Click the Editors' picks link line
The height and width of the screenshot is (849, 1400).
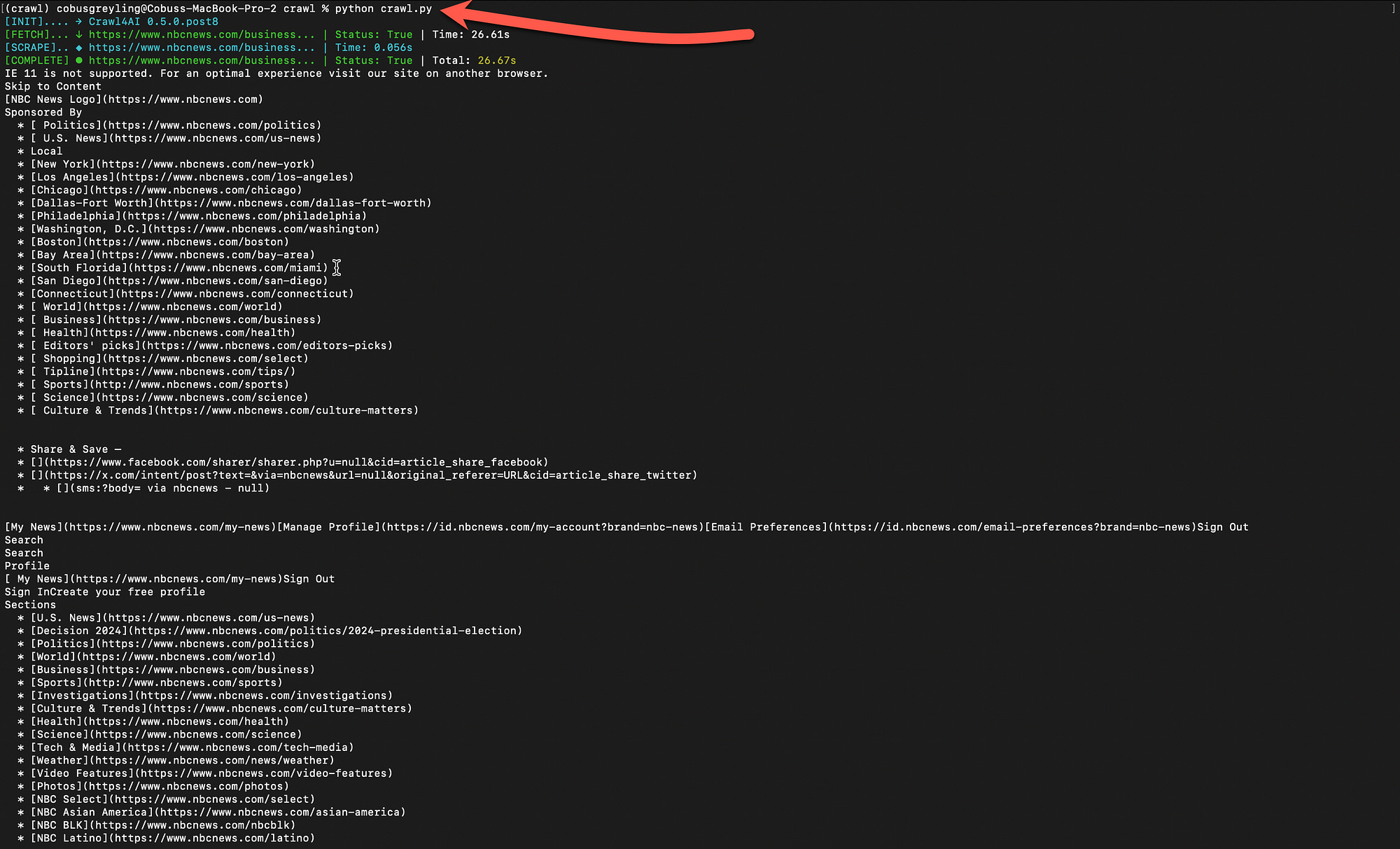211,345
